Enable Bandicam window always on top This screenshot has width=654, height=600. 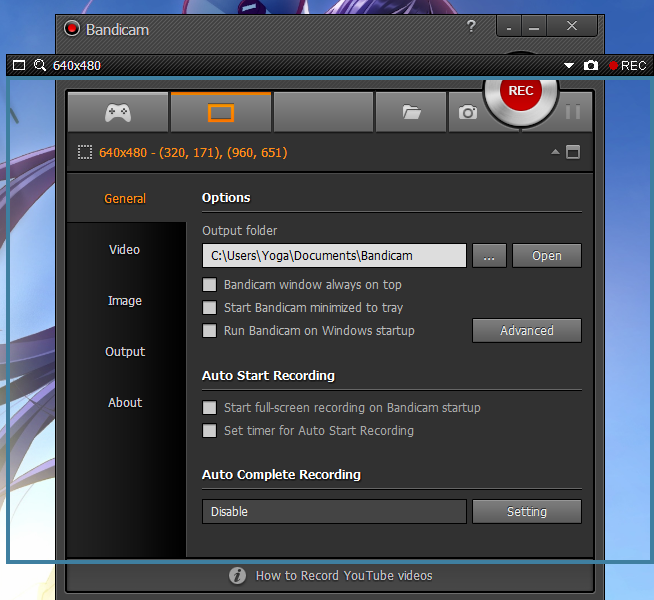coord(209,285)
